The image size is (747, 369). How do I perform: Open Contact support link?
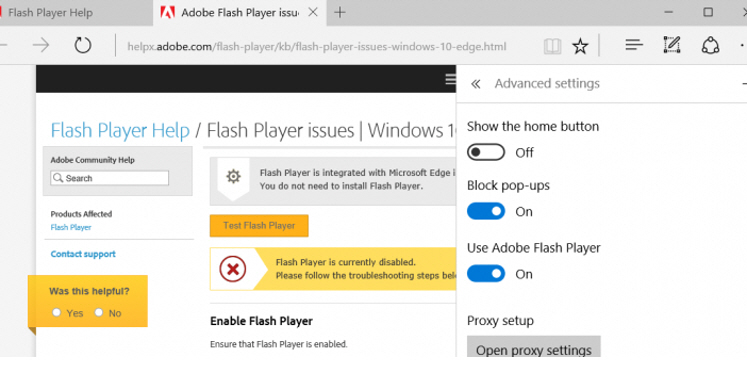click(x=83, y=254)
